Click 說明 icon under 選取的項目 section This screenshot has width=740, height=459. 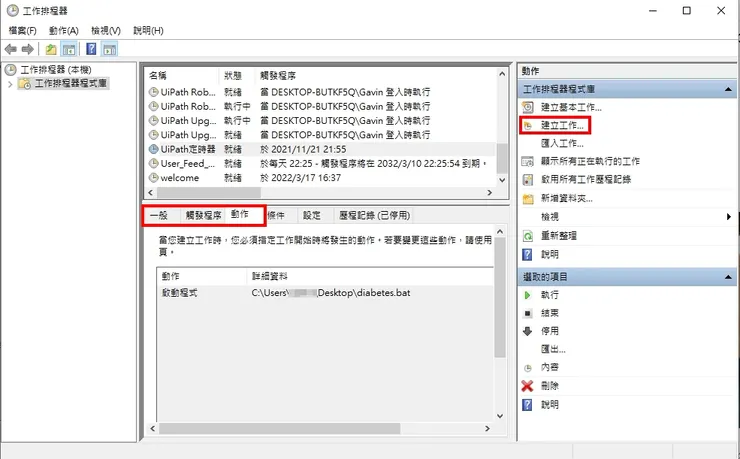click(527, 405)
